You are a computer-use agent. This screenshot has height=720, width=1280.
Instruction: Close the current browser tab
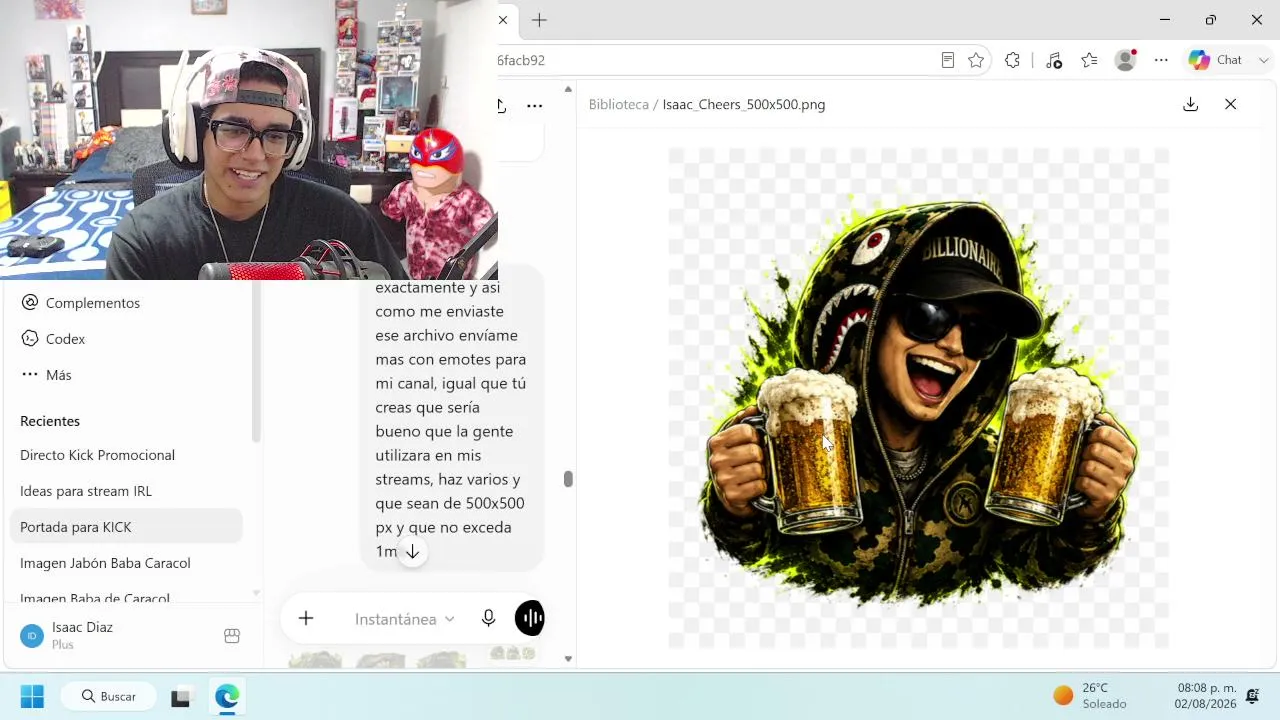(503, 20)
